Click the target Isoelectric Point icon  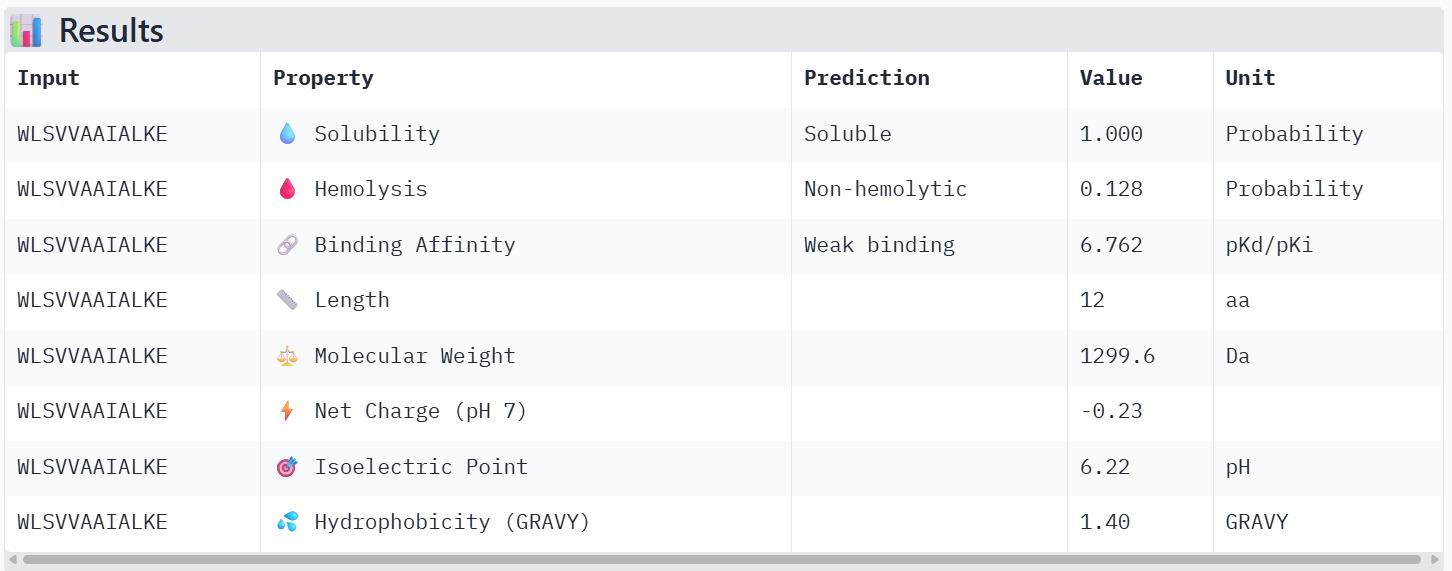point(288,467)
